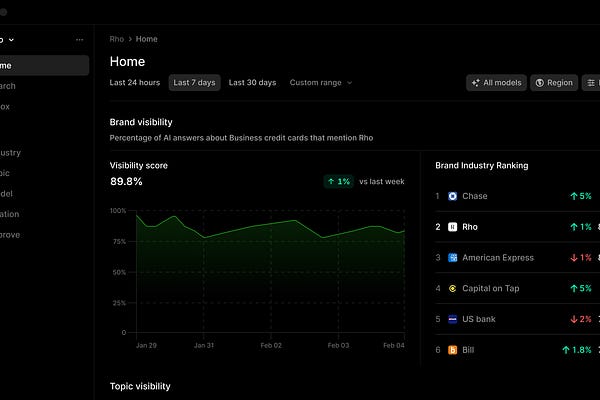Select the Last 24 hours tab
Image resolution: width=600 pixels, height=400 pixels.
coord(135,83)
